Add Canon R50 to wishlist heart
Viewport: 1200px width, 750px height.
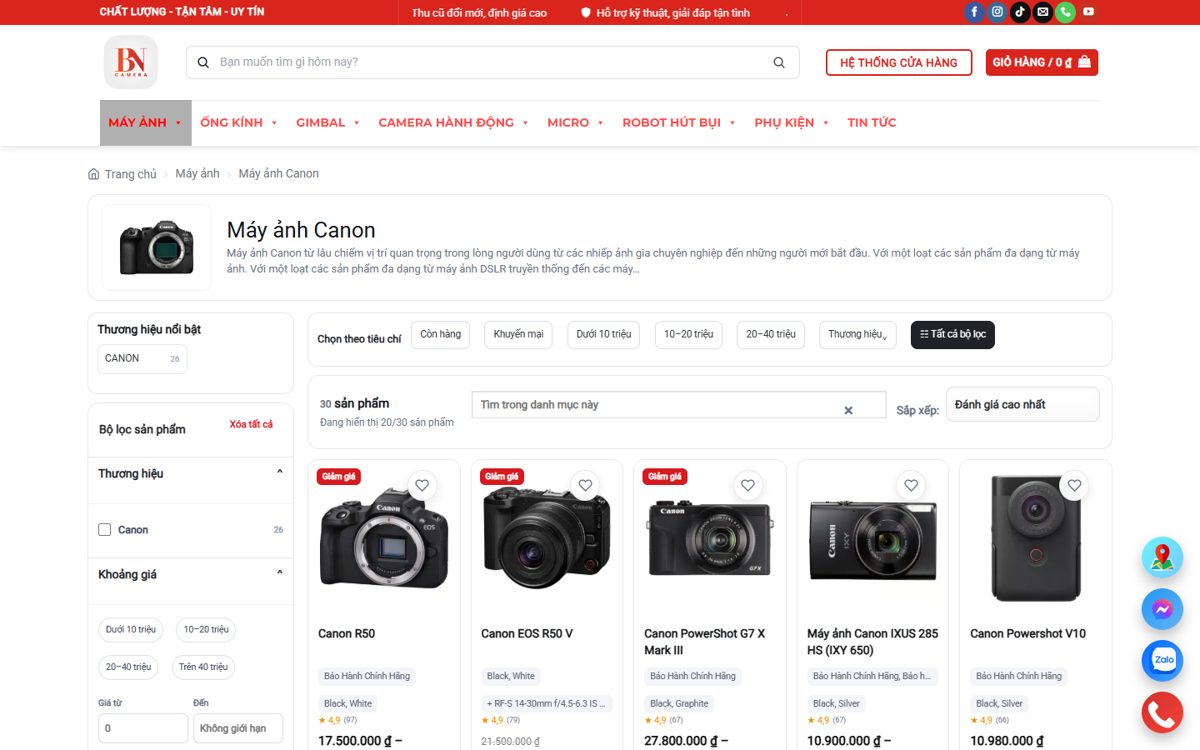[x=422, y=485]
